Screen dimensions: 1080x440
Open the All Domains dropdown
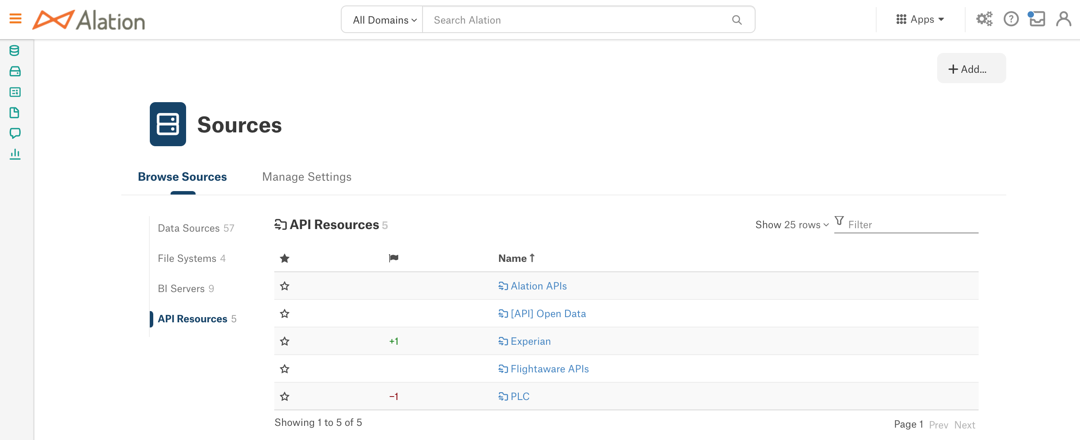click(384, 20)
